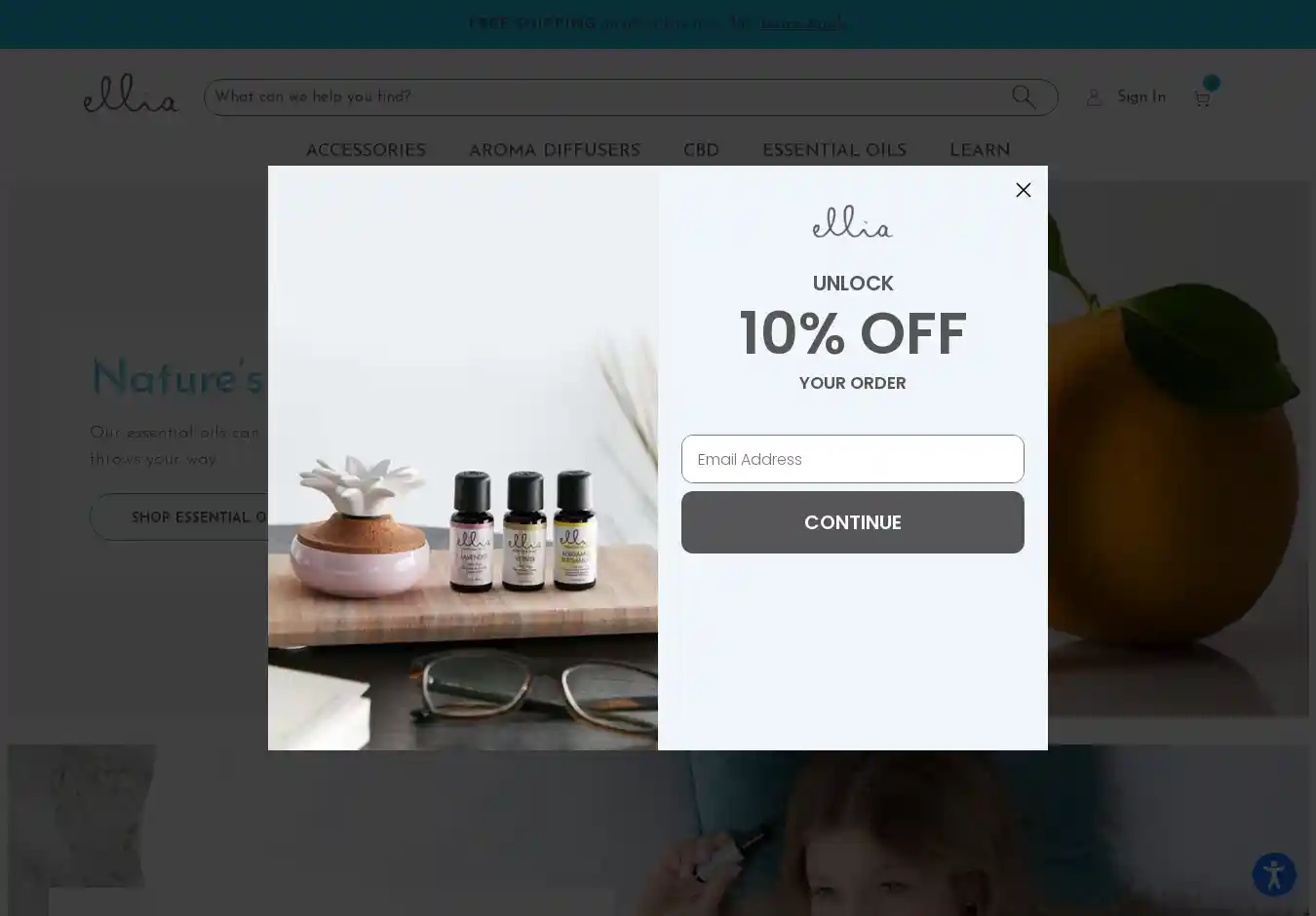Click the diffuser and oils product image
This screenshot has width=1316, height=916.
point(463,458)
